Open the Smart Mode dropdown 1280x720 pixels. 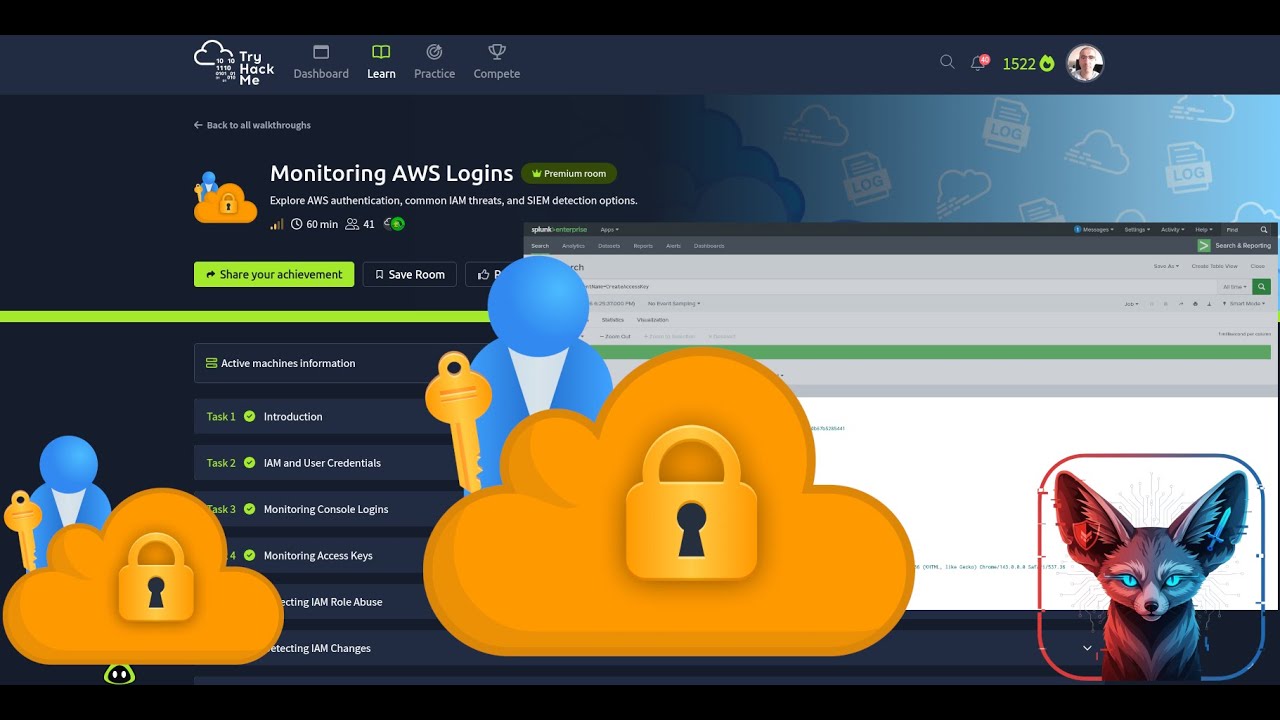coord(1245,303)
